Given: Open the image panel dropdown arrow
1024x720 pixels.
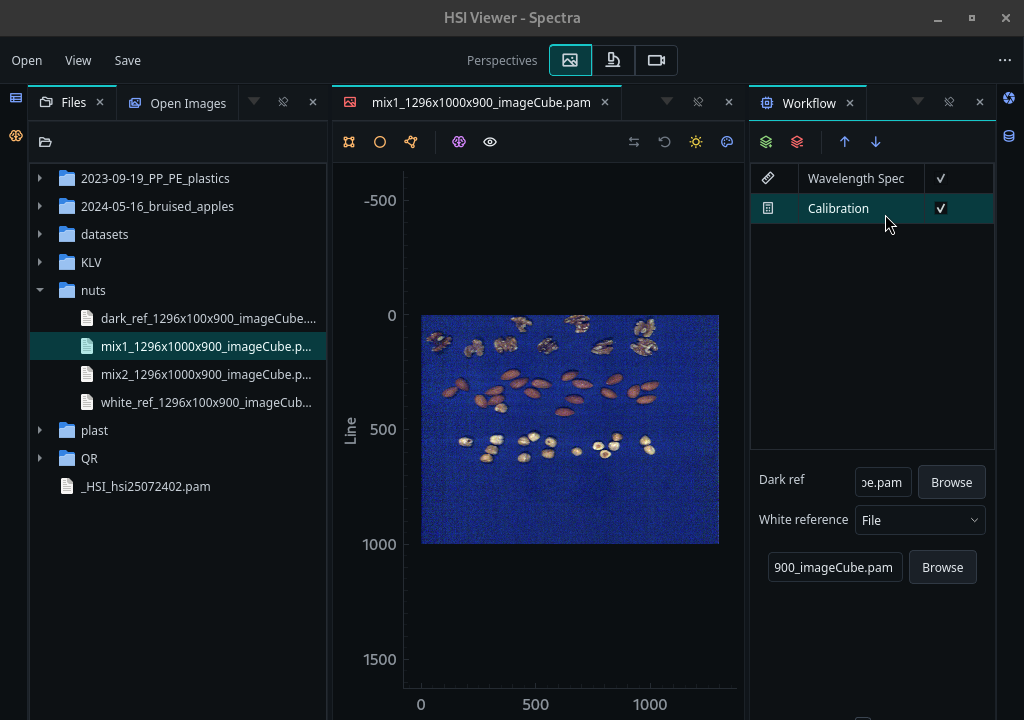Looking at the screenshot, I should (x=667, y=101).
